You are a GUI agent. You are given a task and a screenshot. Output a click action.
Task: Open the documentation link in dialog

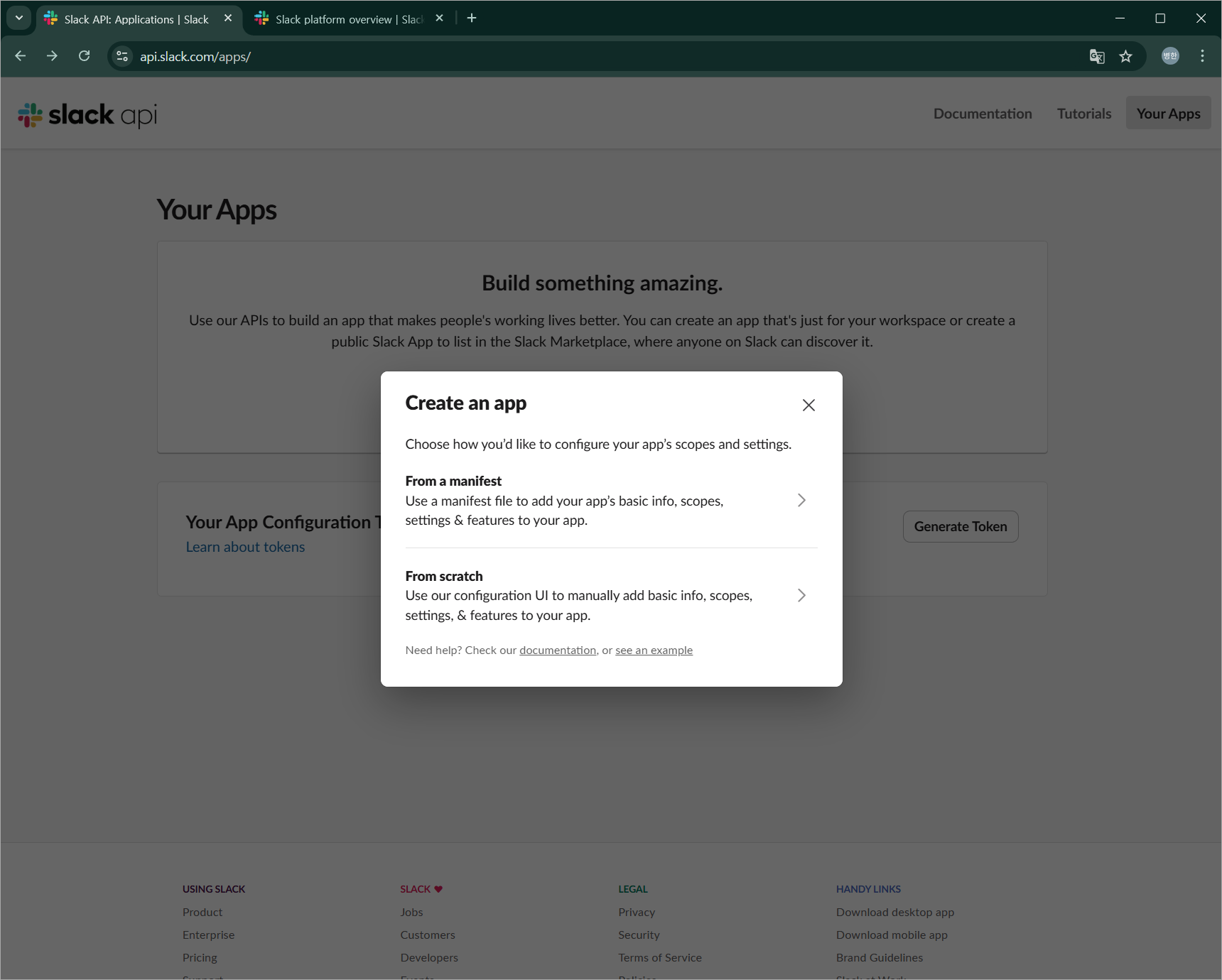tap(558, 650)
